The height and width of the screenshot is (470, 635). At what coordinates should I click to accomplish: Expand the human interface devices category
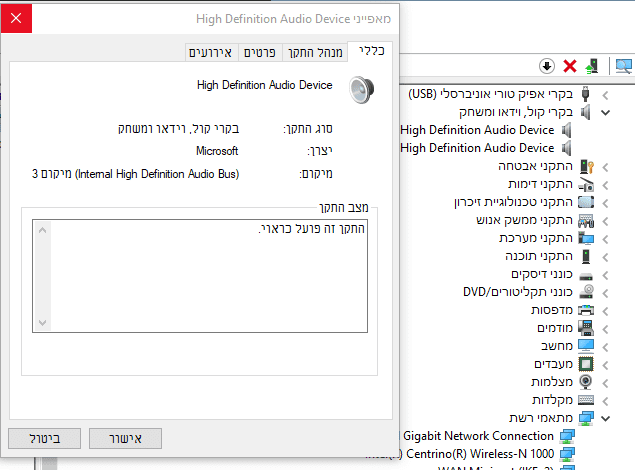[x=605, y=221]
